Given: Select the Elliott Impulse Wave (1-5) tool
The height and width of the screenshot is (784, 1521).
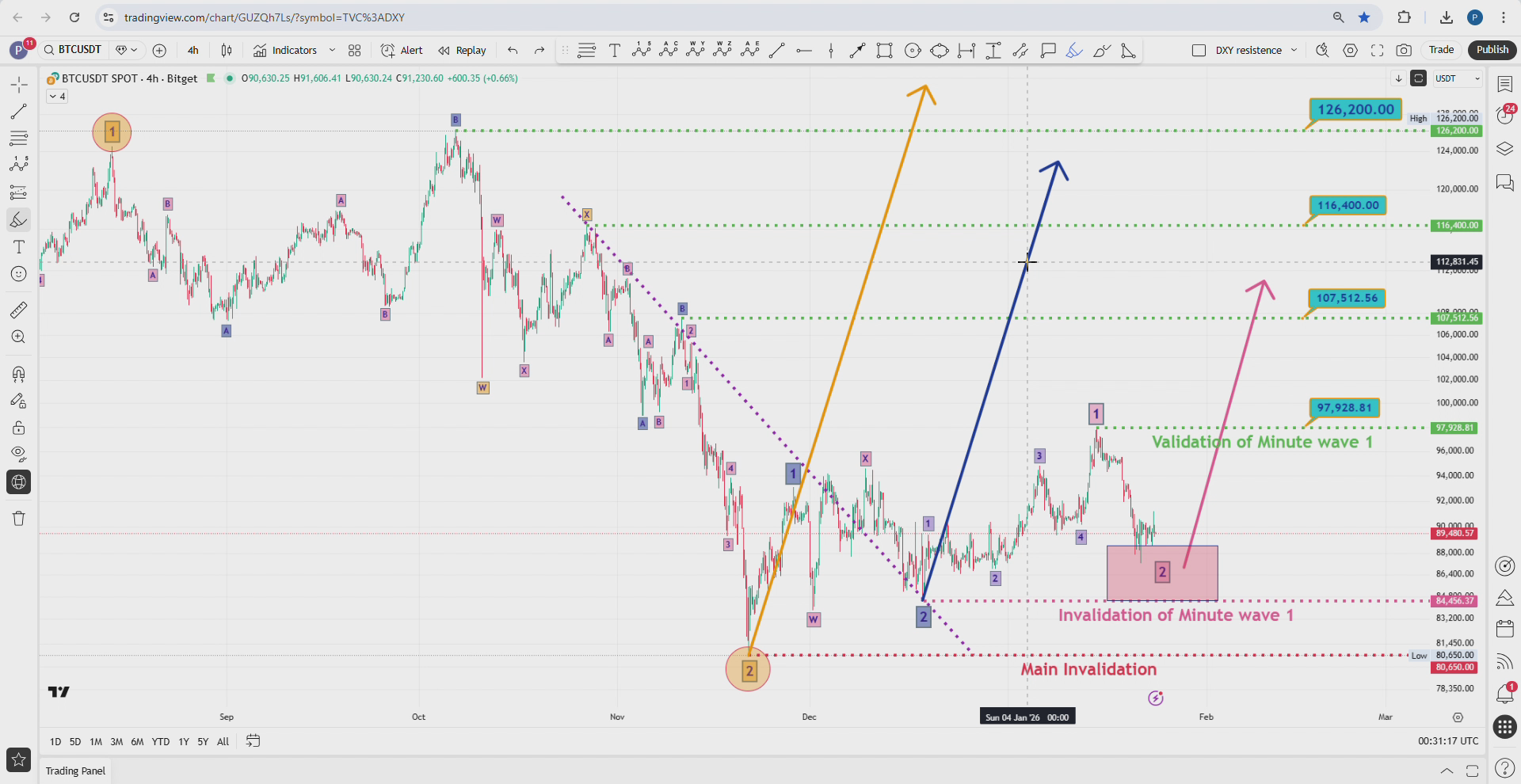Looking at the screenshot, I should (642, 50).
